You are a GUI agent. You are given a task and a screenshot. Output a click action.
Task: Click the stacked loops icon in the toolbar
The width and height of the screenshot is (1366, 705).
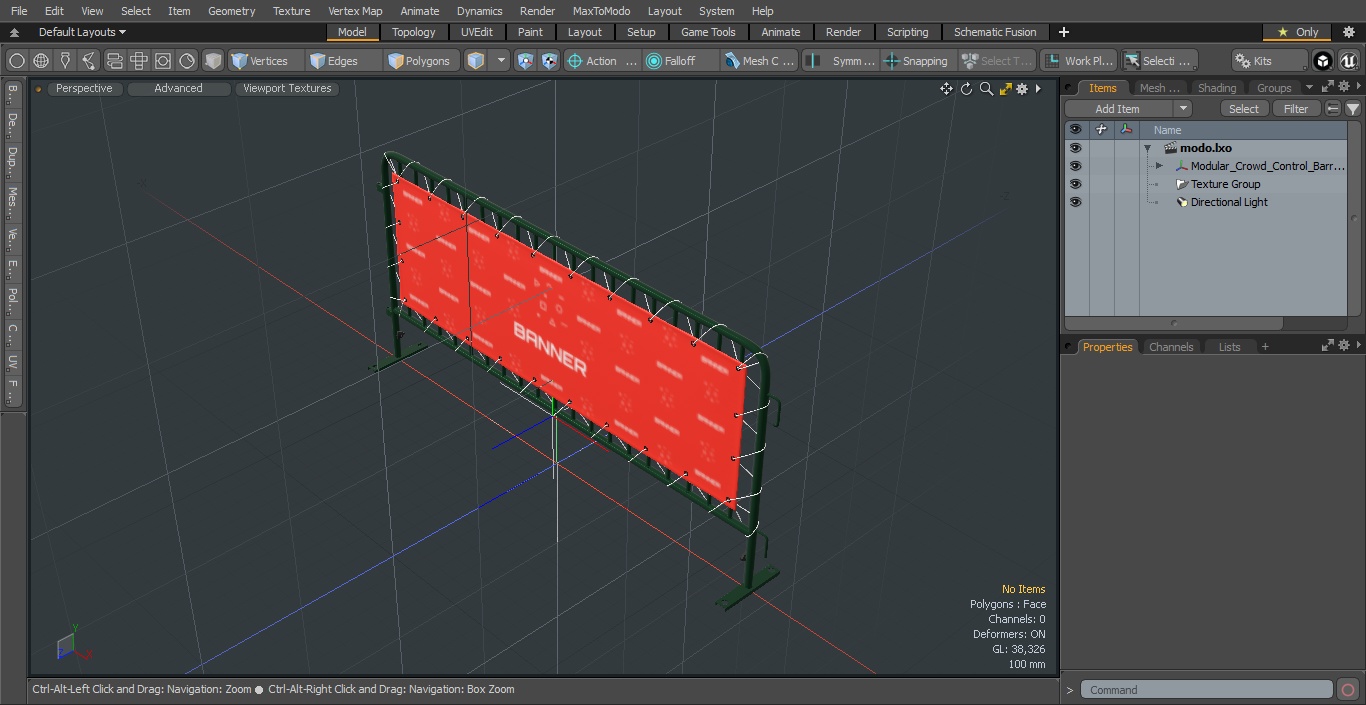click(114, 61)
